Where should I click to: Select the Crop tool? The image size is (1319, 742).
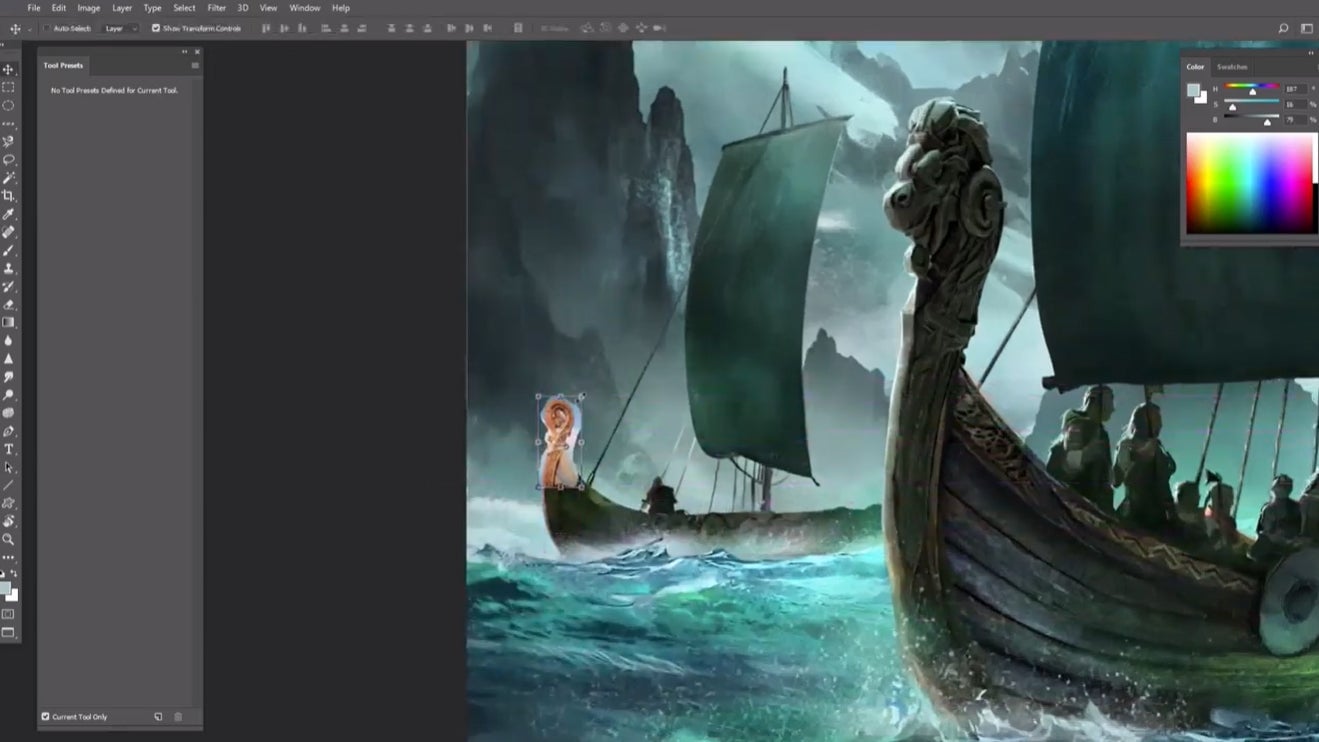(x=8, y=196)
